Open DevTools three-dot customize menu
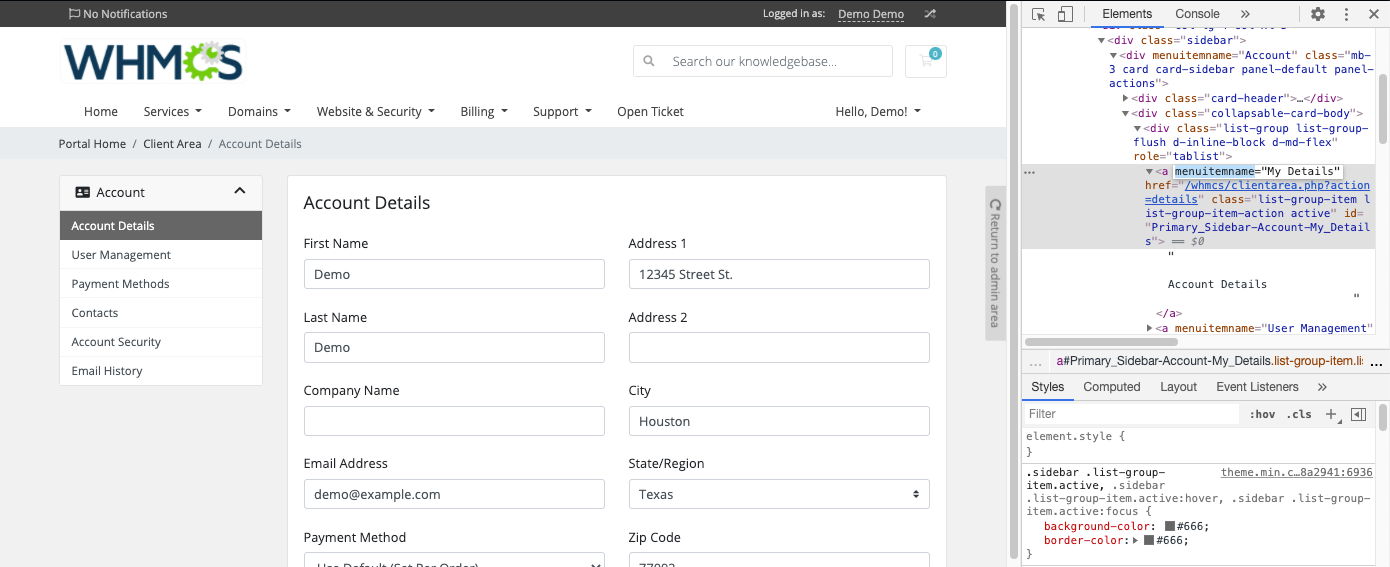This screenshot has width=1390, height=567. (x=1346, y=14)
